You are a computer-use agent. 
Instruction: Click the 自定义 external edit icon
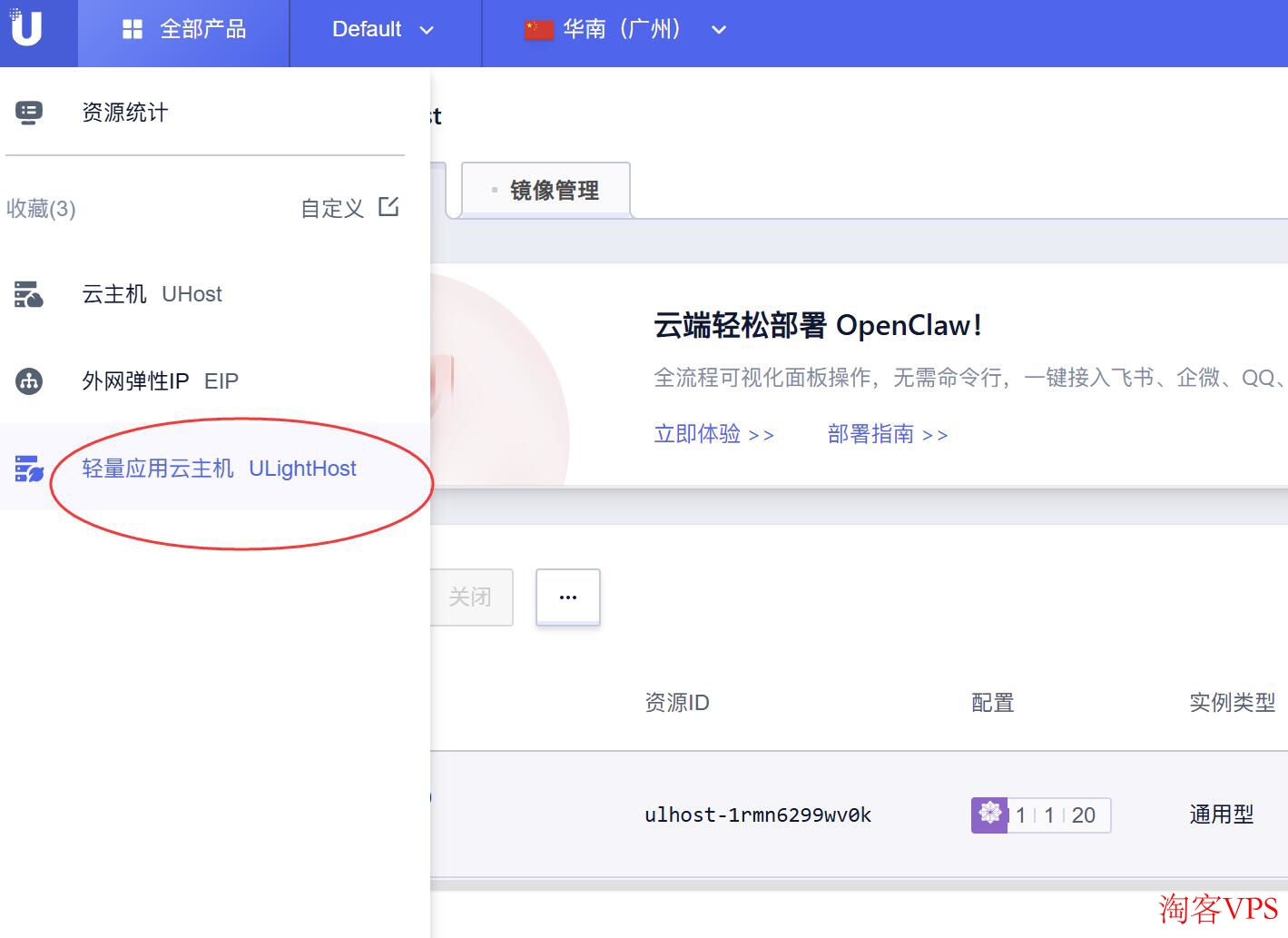pos(388,207)
